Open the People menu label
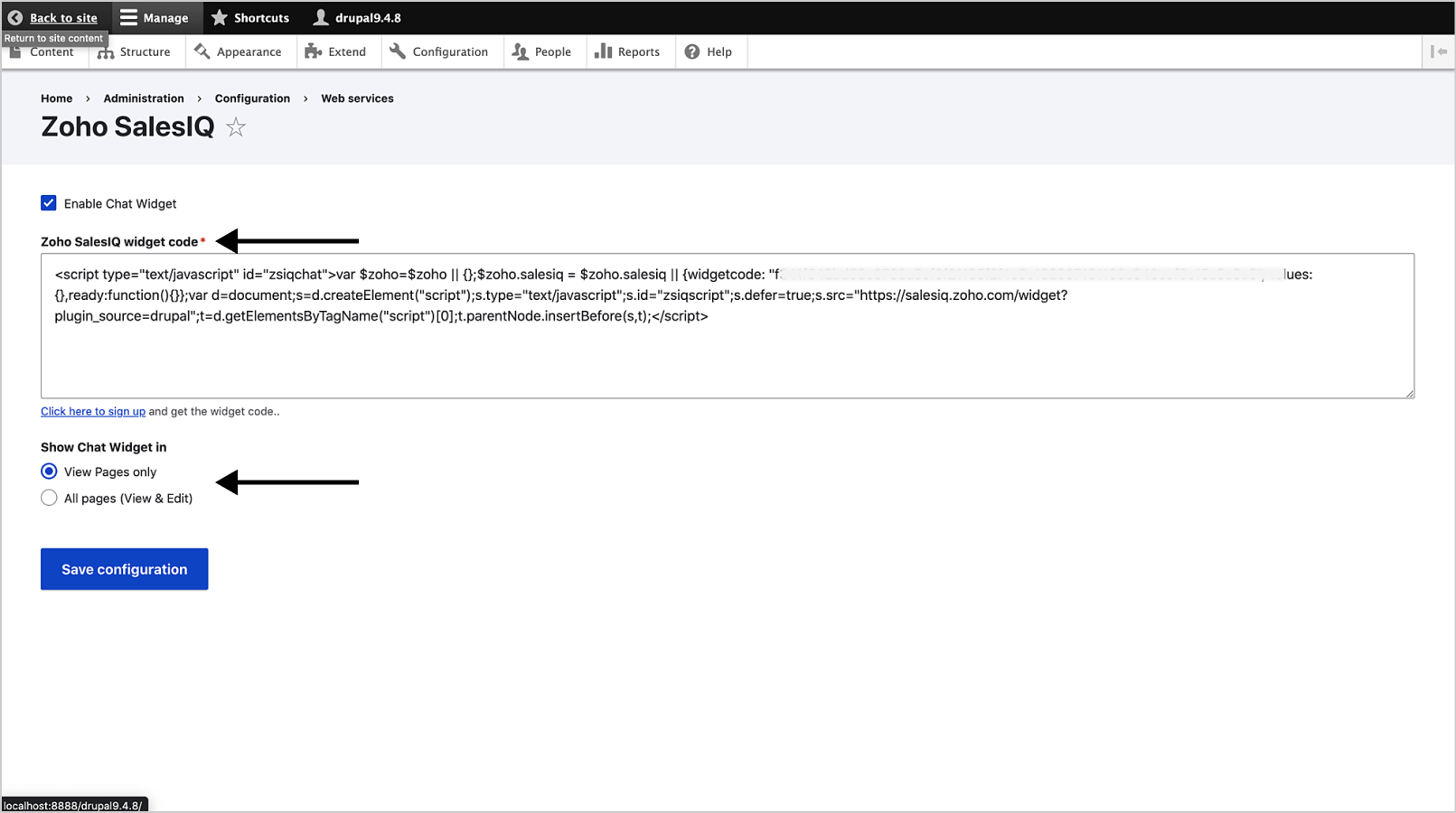Screen dimensions: 1456x813 tap(553, 52)
